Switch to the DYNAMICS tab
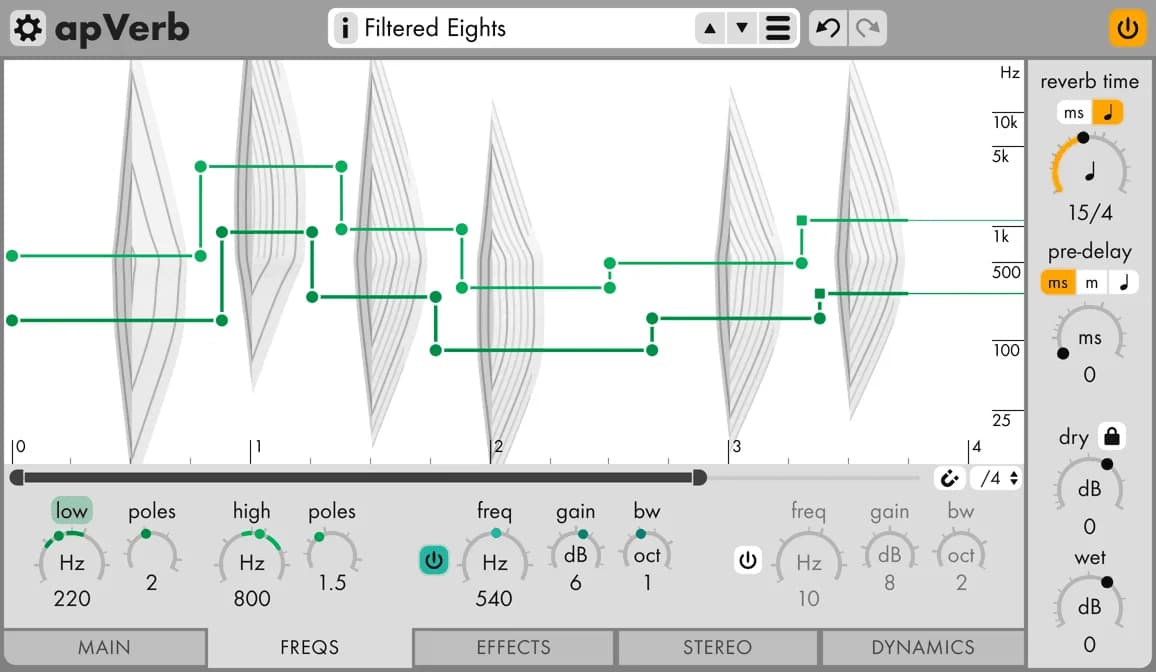The width and height of the screenshot is (1156, 672). 922,647
